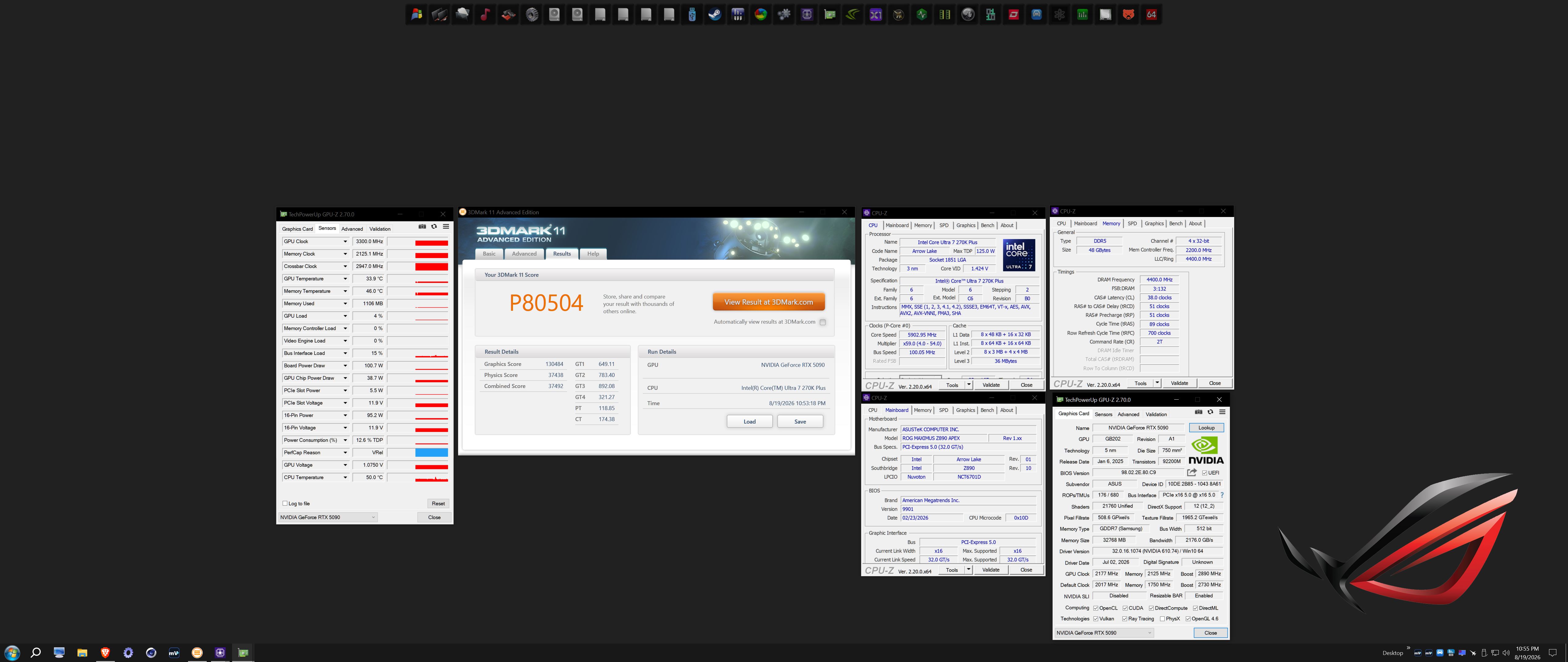This screenshot has height=662, width=1568.
Task: Toggle Log to file checkbox
Action: pyautogui.click(x=285, y=503)
